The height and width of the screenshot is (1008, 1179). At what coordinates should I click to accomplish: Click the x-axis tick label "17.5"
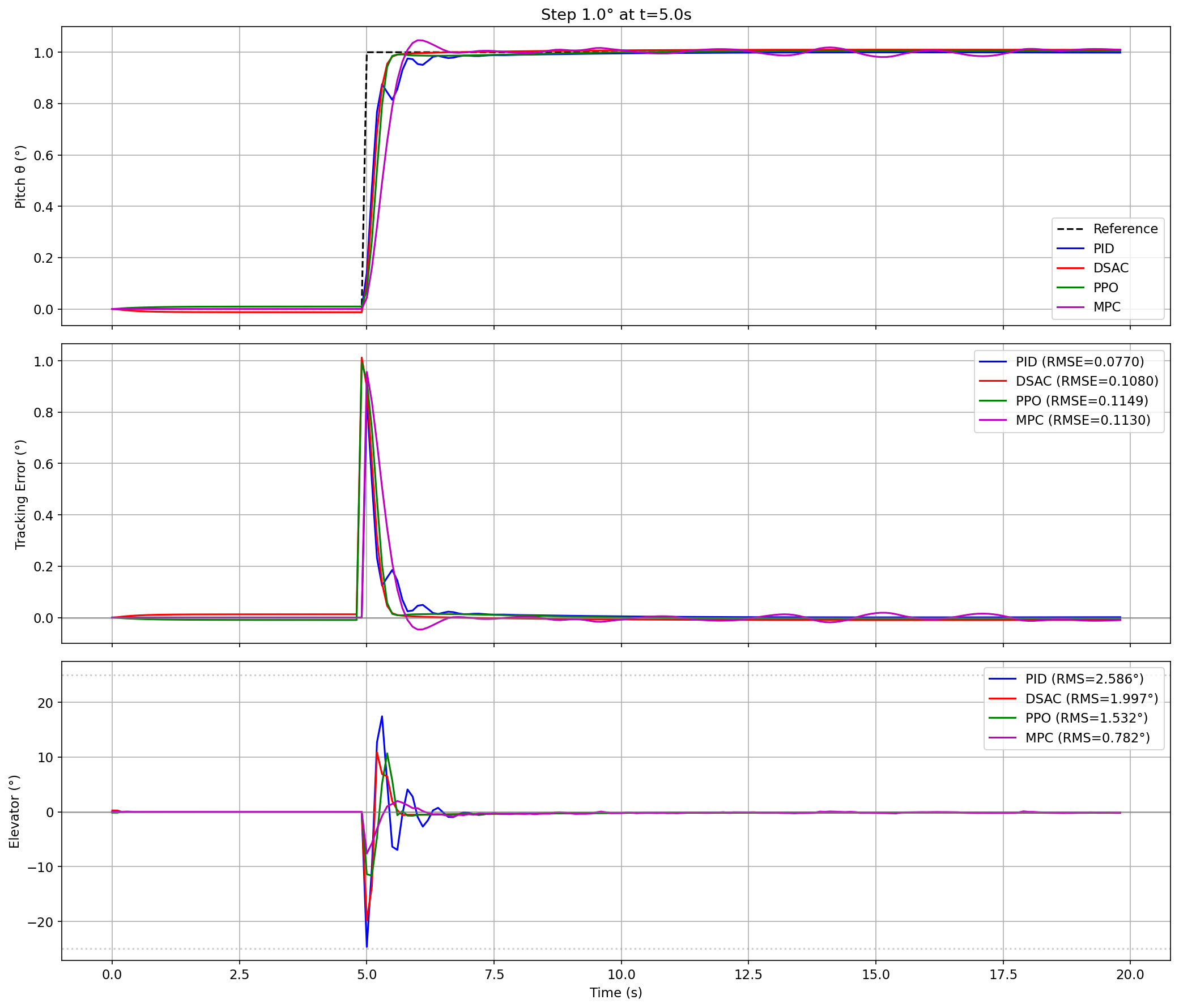click(x=1003, y=975)
